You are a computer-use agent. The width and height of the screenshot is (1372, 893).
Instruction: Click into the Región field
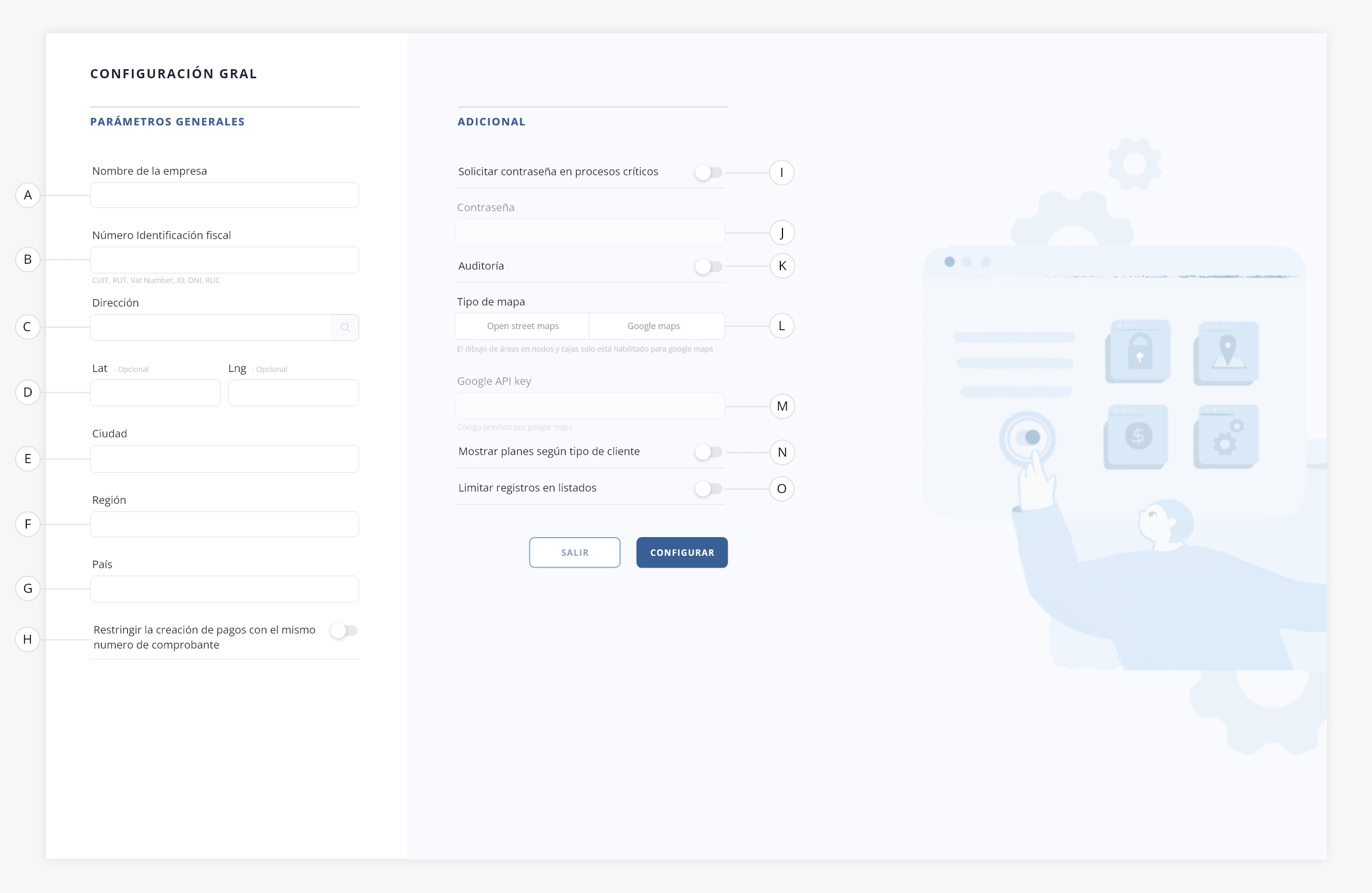[x=224, y=525]
